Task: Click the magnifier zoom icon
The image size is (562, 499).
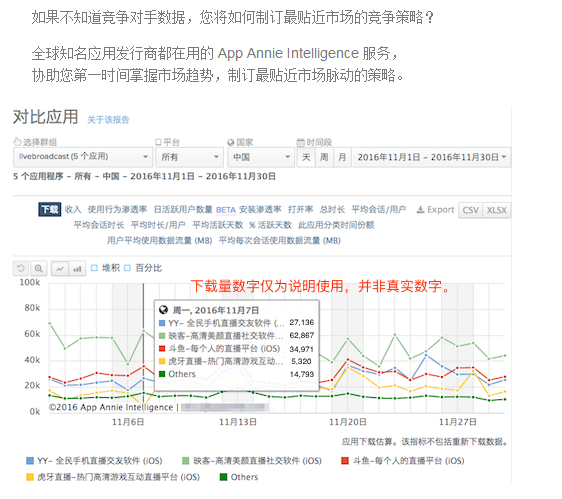Action: point(38,268)
